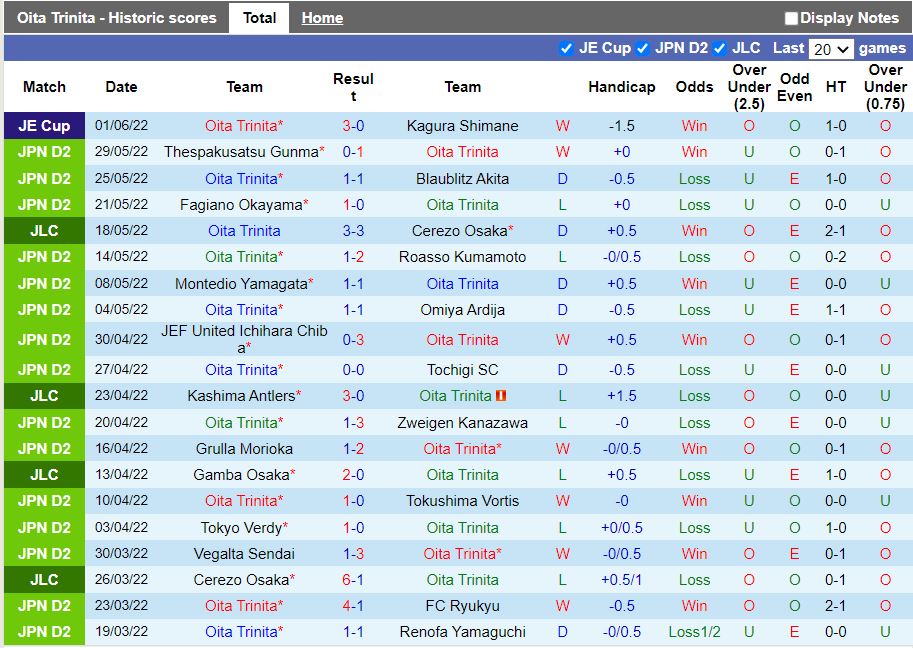This screenshot has height=648, width=913.
Task: Click the 3-0 result against Kagura Shimane
Action: [x=353, y=126]
